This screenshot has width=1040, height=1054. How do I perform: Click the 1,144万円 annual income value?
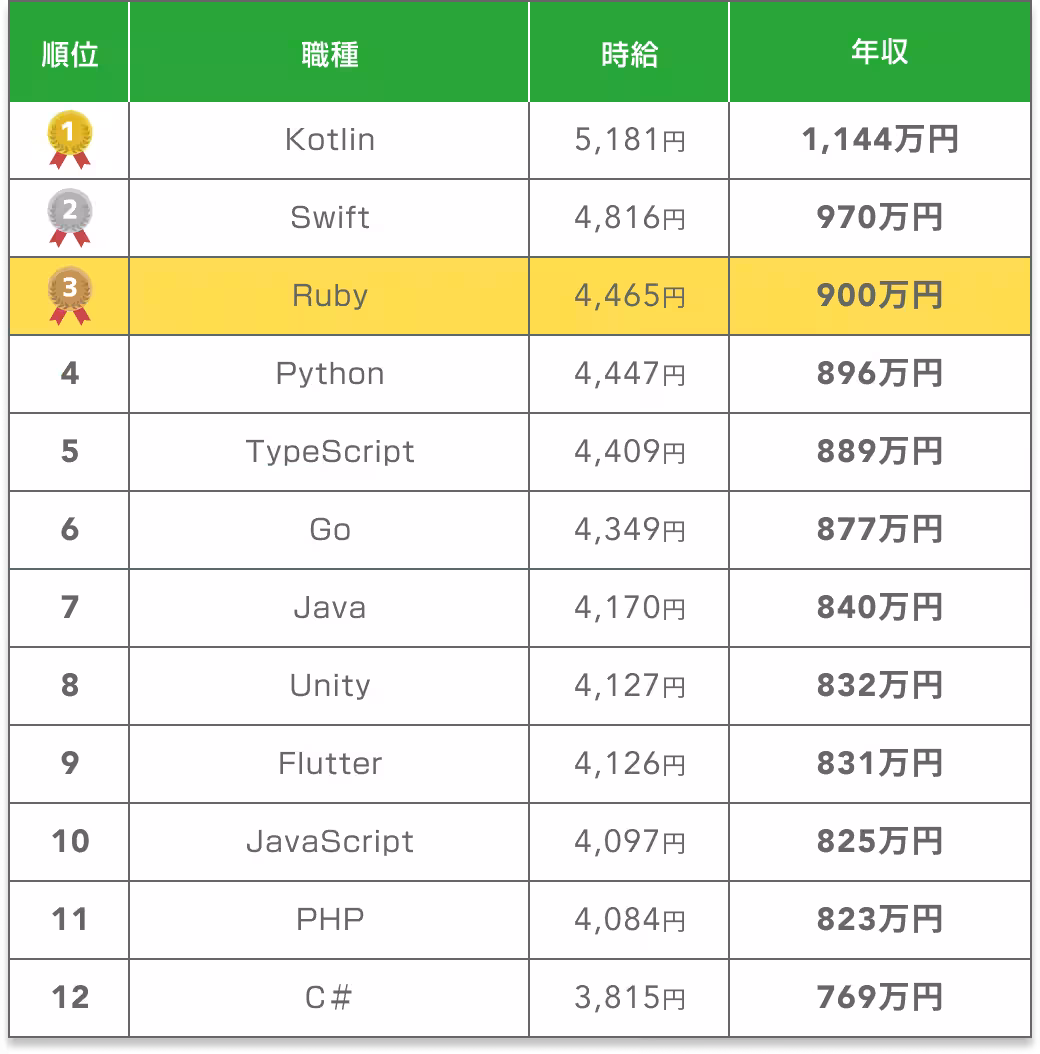click(879, 140)
